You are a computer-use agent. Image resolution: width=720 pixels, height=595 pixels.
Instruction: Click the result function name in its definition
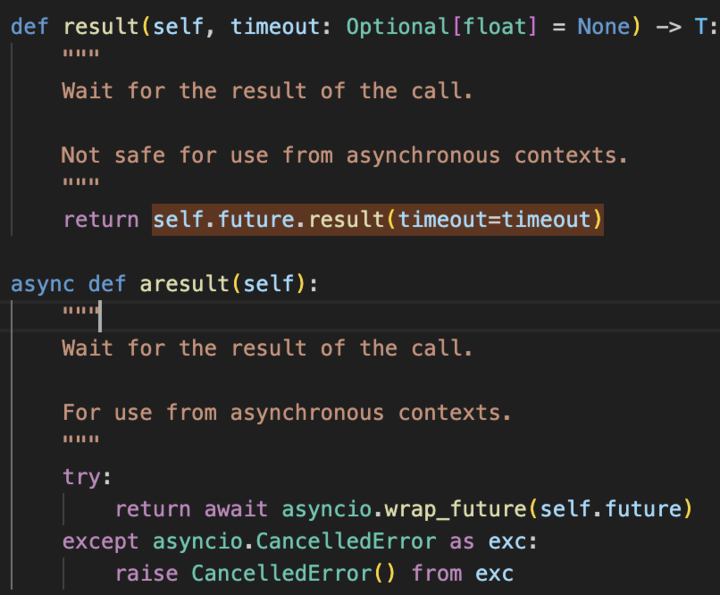click(101, 26)
